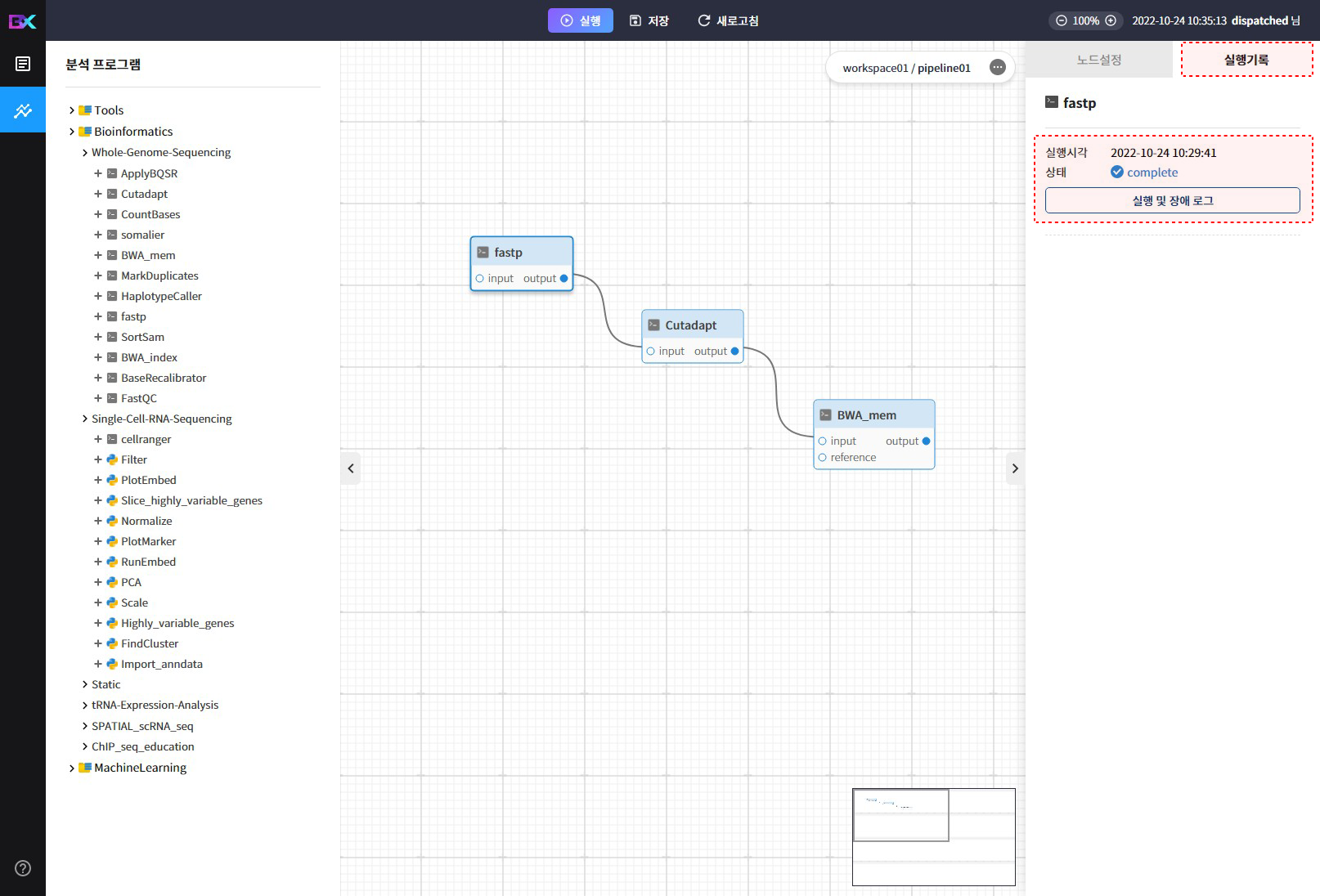
Task: Click the BWA_mem node reference port
Action: click(x=823, y=458)
